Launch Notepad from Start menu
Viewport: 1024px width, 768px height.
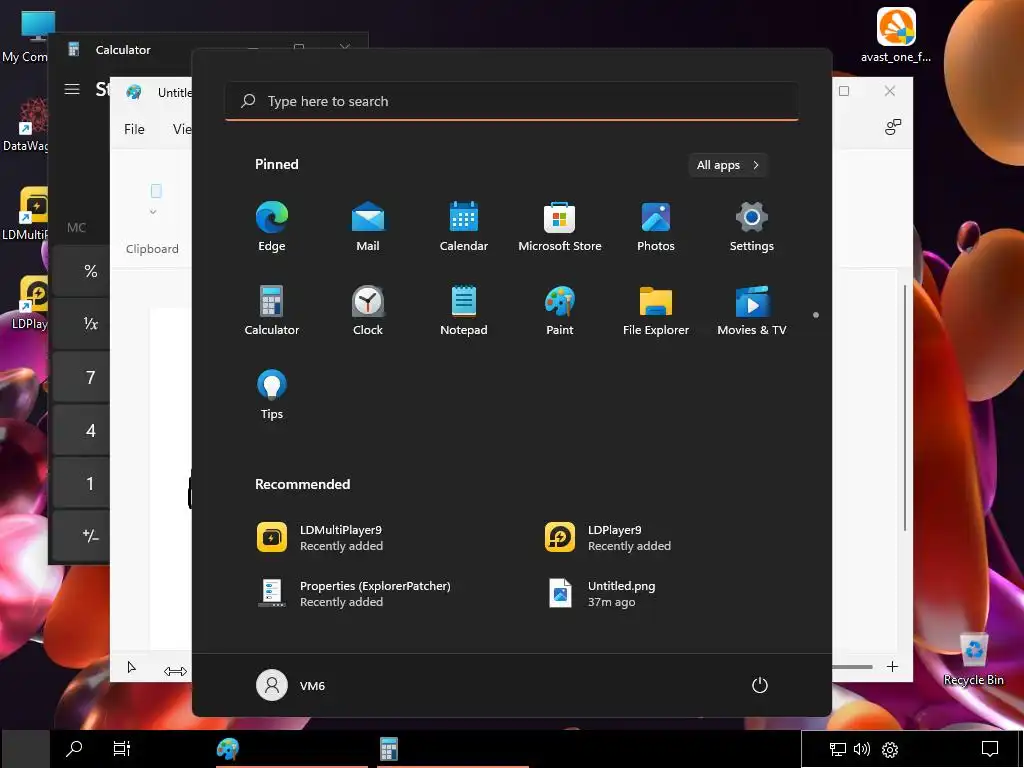(464, 310)
